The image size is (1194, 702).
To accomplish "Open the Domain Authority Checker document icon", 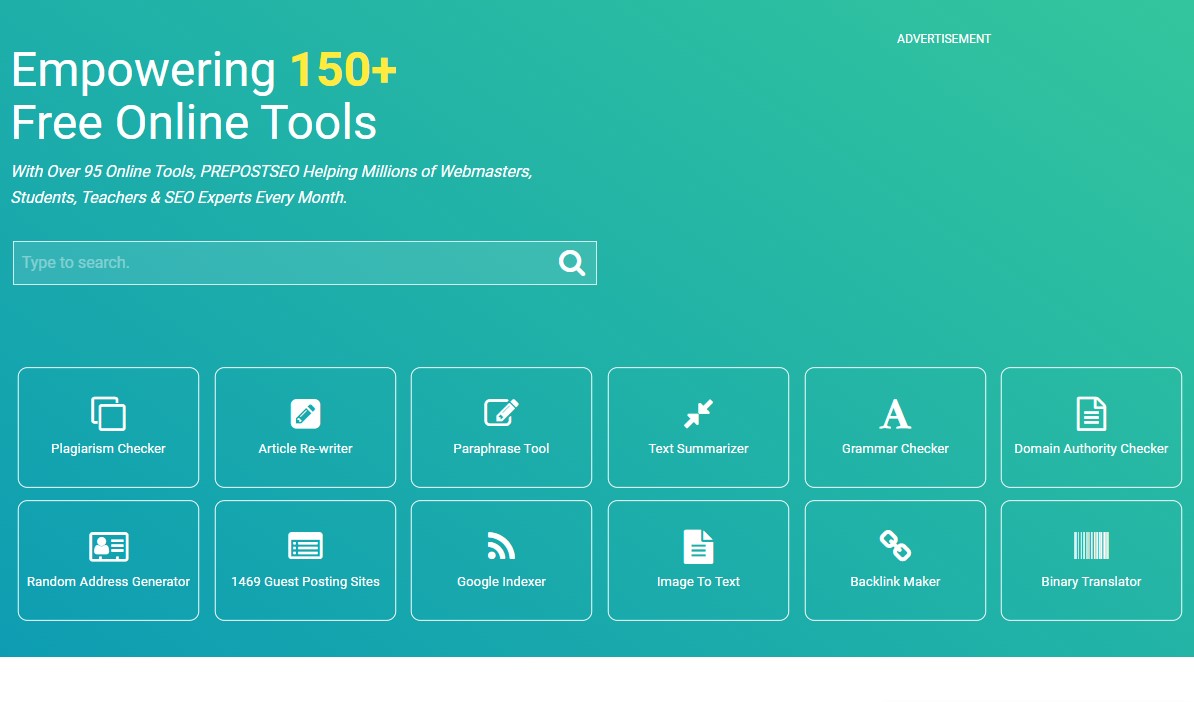I will pyautogui.click(x=1091, y=413).
